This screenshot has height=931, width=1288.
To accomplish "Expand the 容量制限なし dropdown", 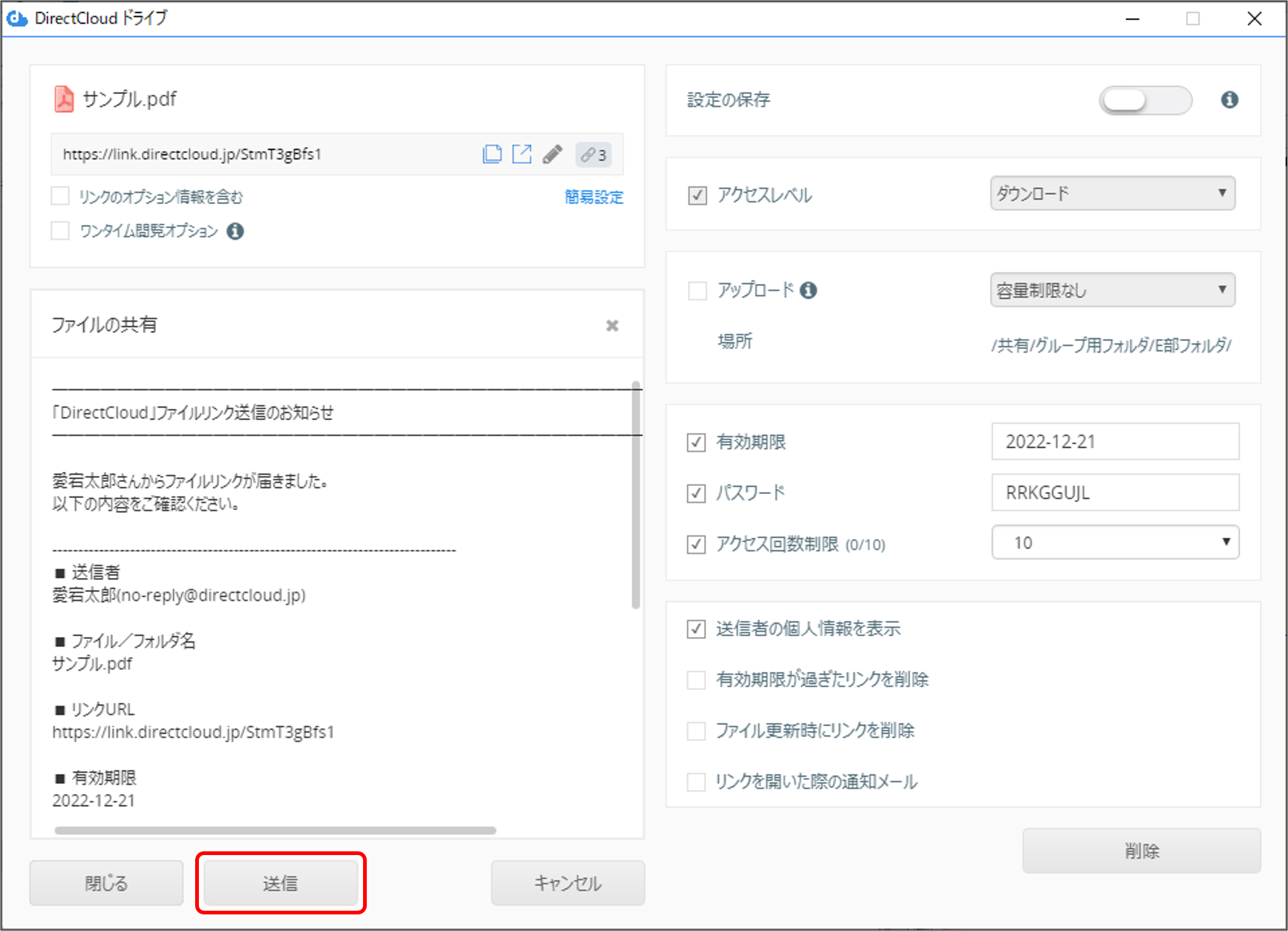I will (1112, 290).
